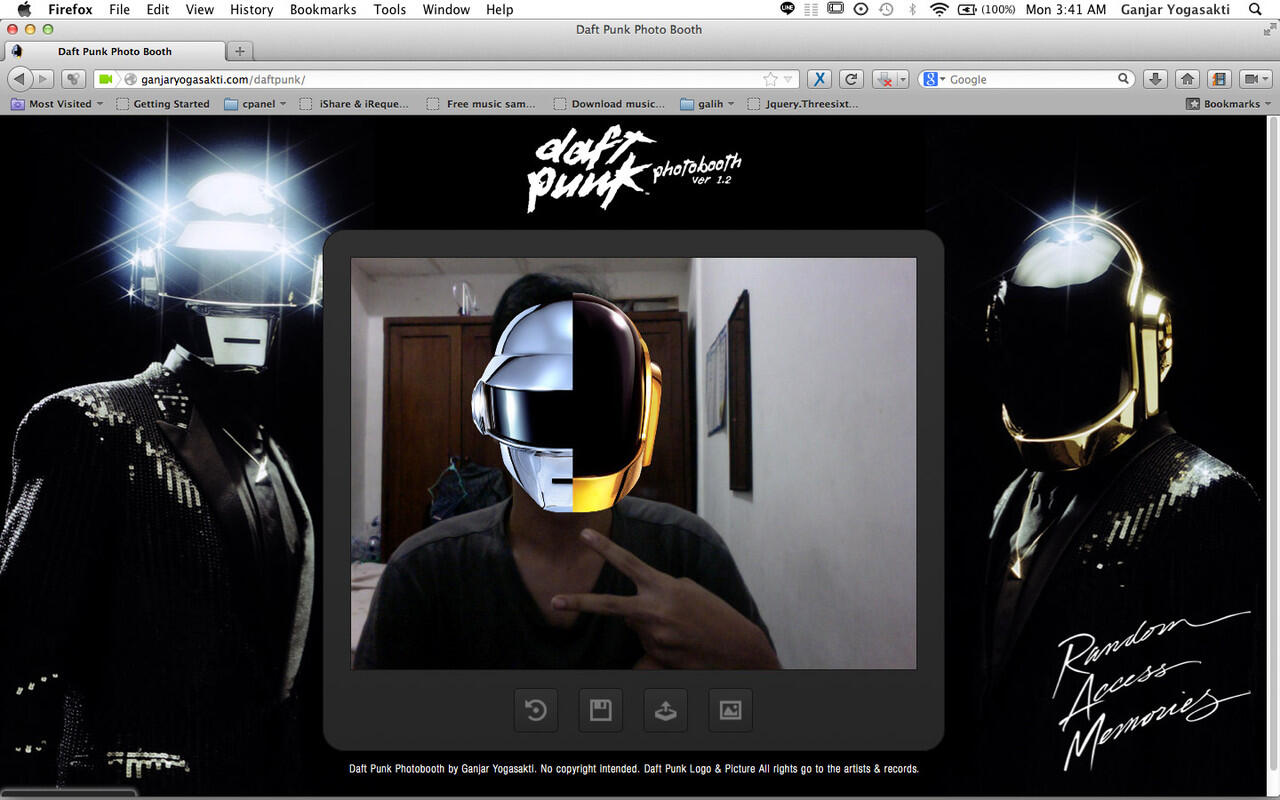Open the File menu
This screenshot has width=1280, height=800.
point(119,9)
